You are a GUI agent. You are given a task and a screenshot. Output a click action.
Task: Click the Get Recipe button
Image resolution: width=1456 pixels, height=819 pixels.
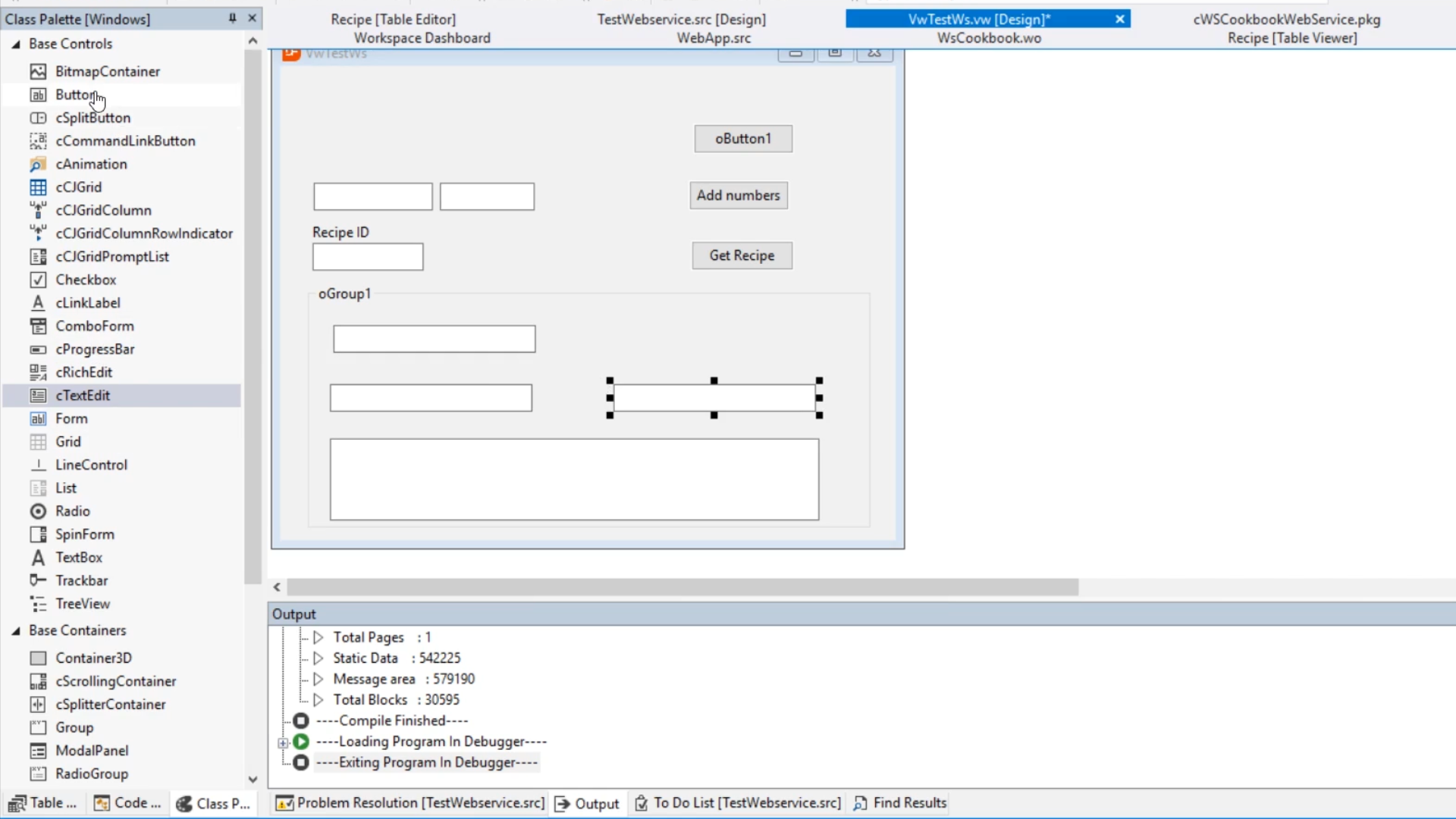point(742,256)
